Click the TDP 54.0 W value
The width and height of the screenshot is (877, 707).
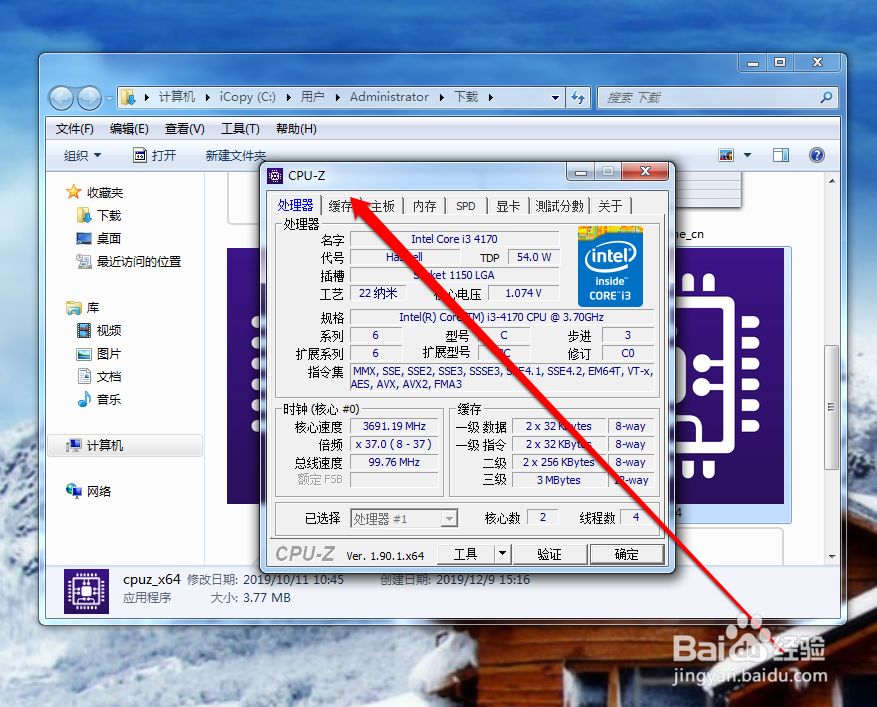534,257
